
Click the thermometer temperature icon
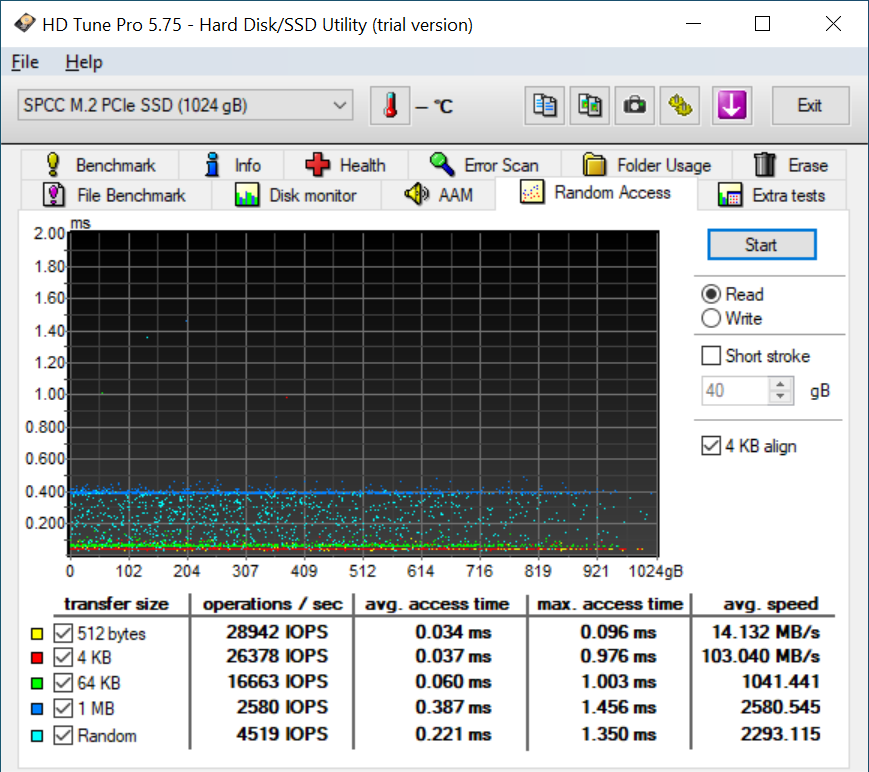coord(390,106)
